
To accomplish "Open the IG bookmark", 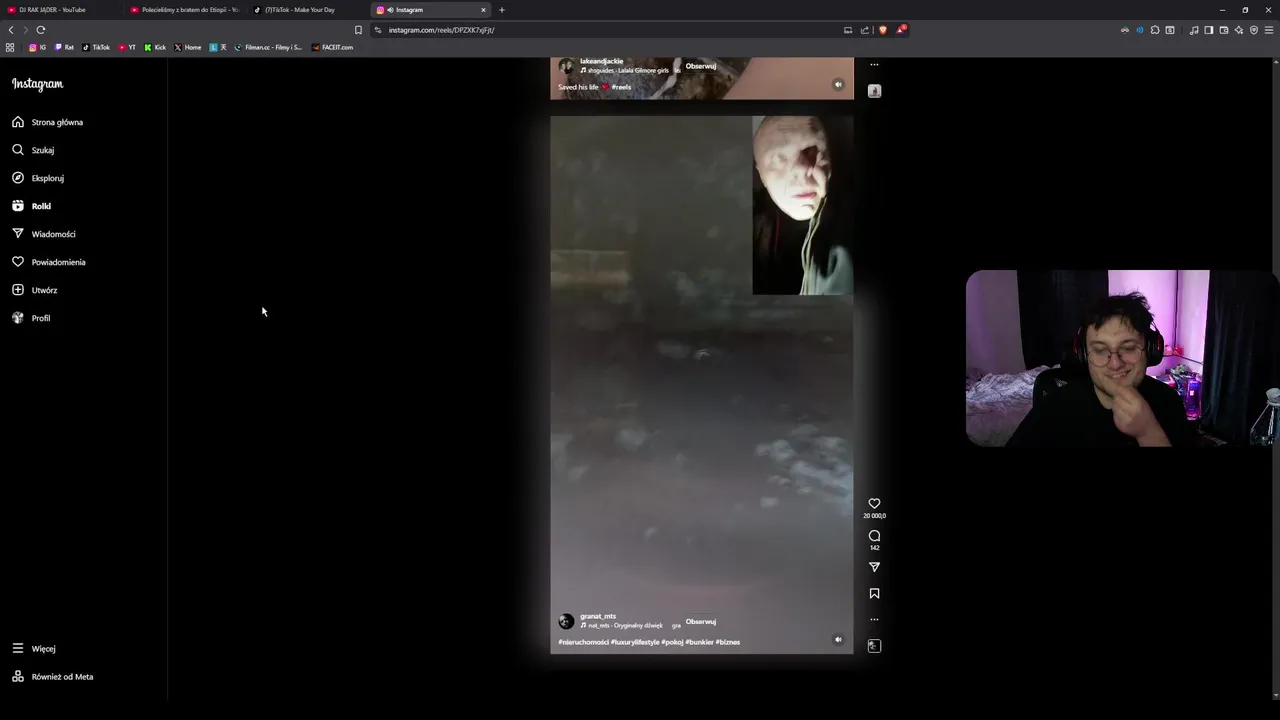I will [x=38, y=47].
